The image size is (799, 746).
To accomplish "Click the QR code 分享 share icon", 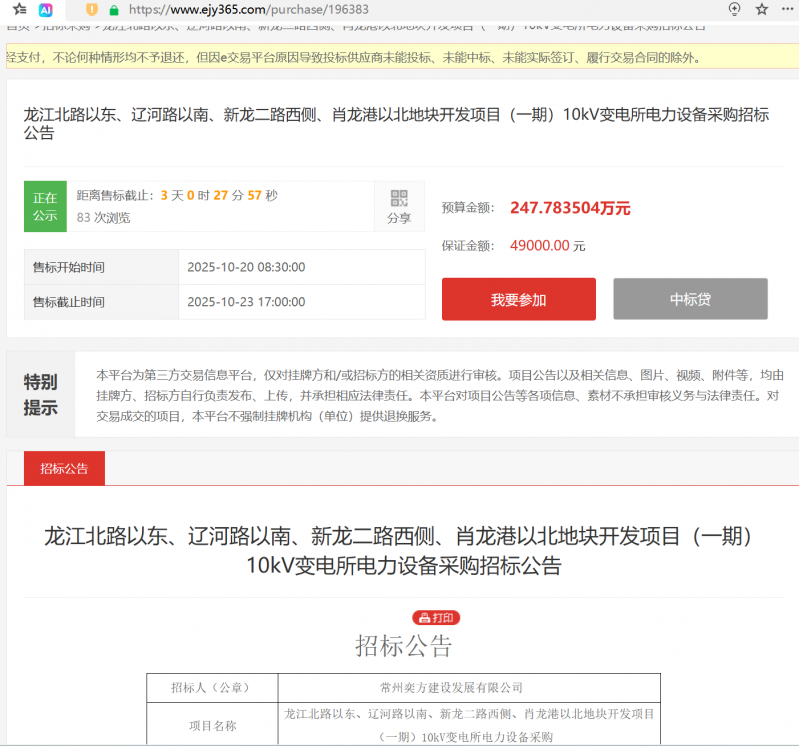I will point(399,206).
